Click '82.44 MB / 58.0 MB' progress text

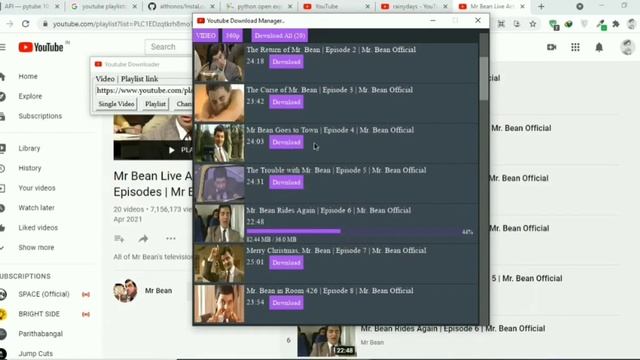point(271,239)
